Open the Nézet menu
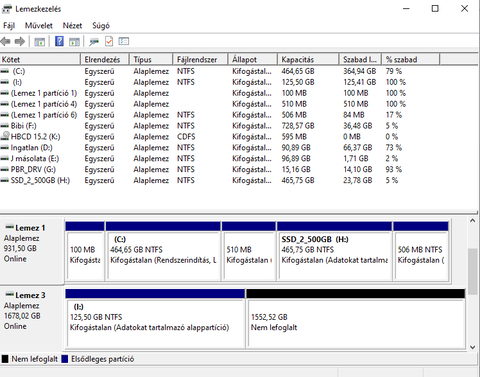The height and width of the screenshot is (377, 480). (x=72, y=26)
